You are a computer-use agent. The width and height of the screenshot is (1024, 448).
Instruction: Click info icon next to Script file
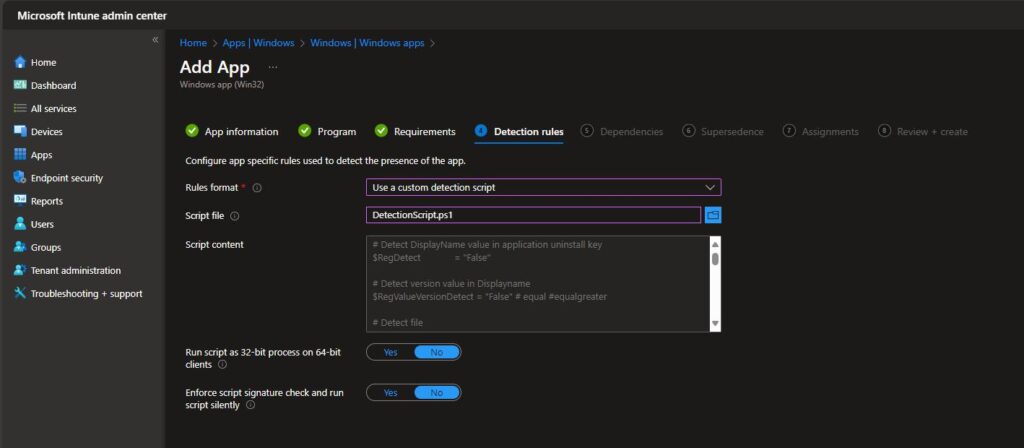(235, 216)
